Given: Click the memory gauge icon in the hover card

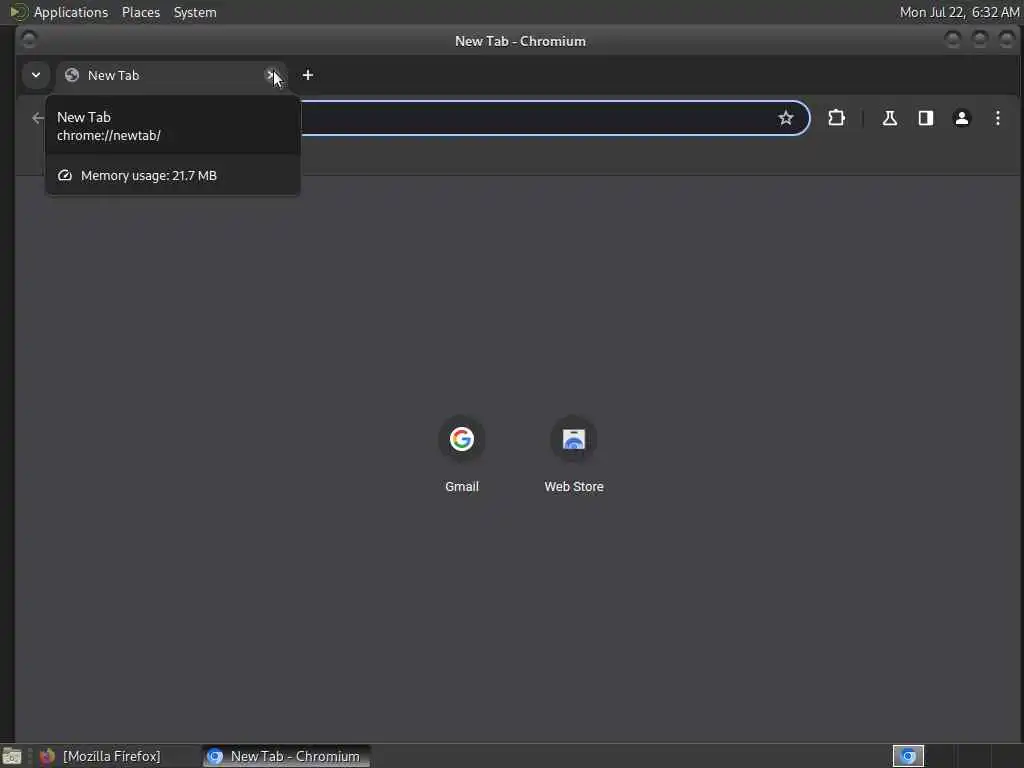Looking at the screenshot, I should pyautogui.click(x=65, y=176).
